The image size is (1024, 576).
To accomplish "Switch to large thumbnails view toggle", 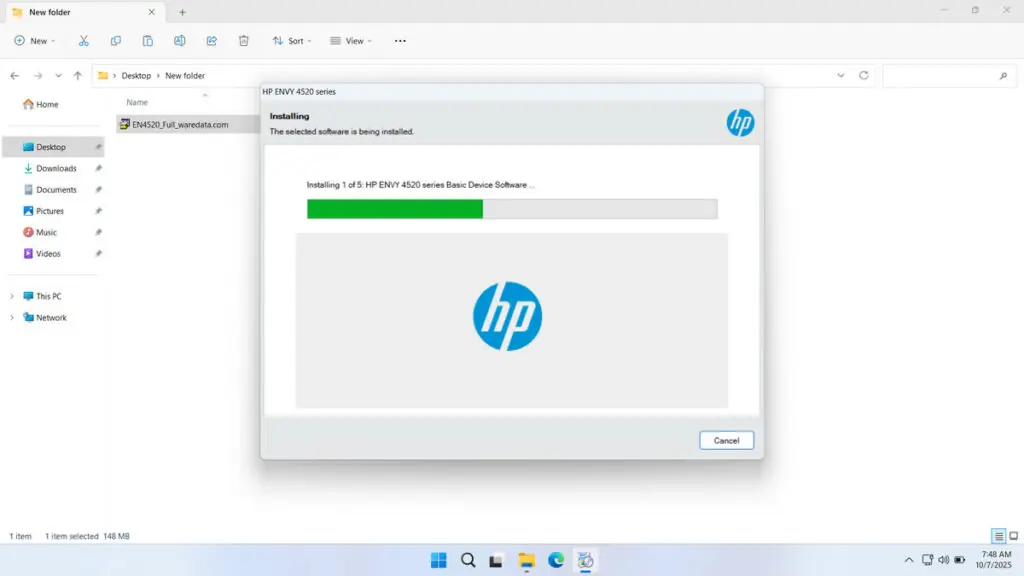I will point(1014,537).
